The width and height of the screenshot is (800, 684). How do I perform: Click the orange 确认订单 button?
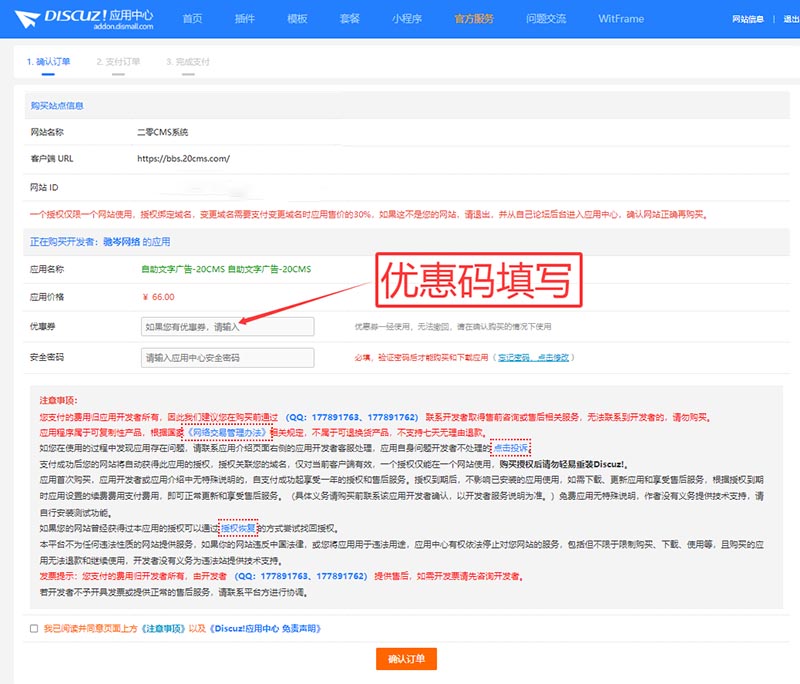(406, 658)
